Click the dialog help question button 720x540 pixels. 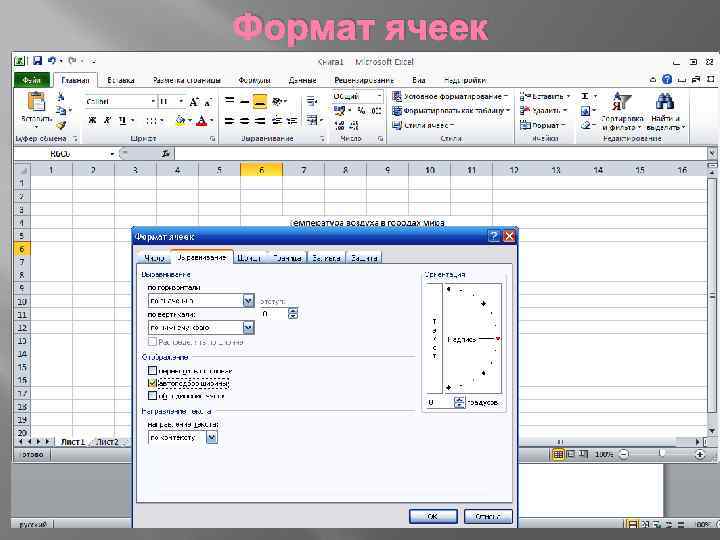click(x=493, y=236)
